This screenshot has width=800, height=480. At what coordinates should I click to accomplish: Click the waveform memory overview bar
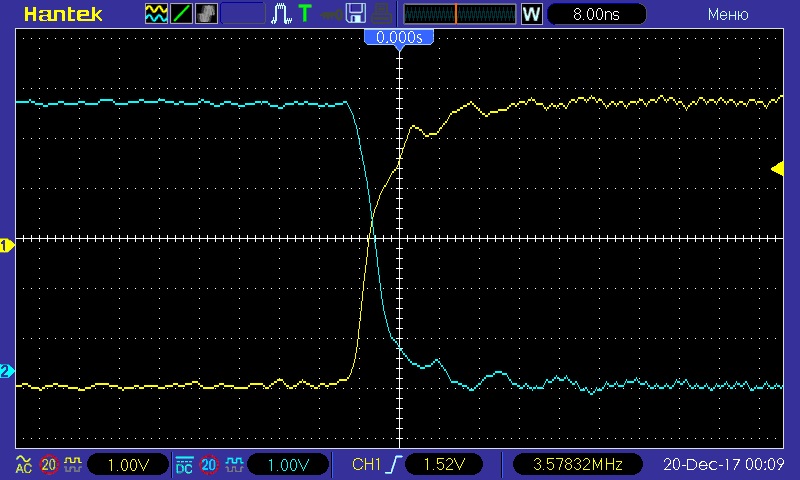point(460,14)
